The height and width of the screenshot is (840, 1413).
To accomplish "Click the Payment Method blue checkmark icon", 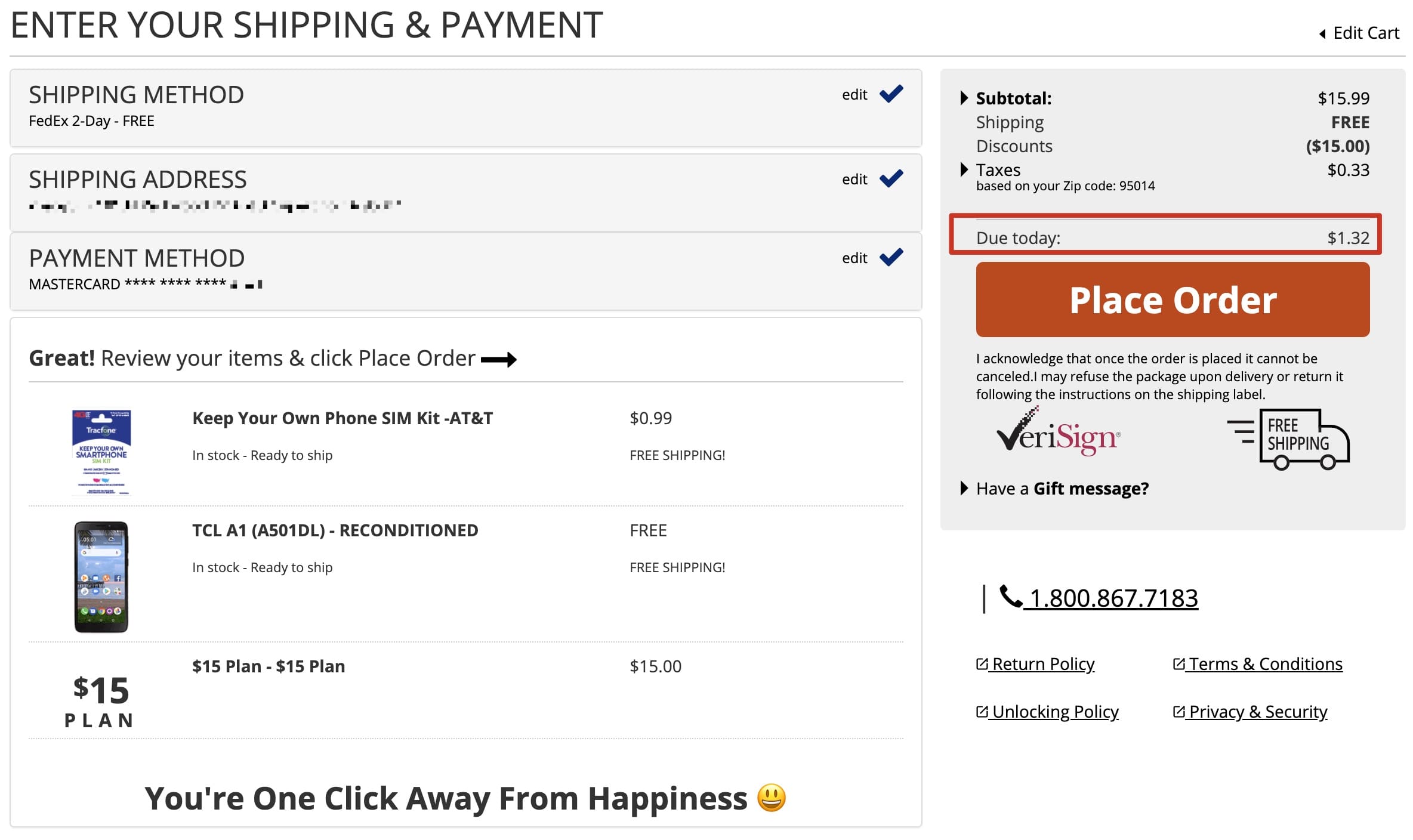I will [891, 258].
